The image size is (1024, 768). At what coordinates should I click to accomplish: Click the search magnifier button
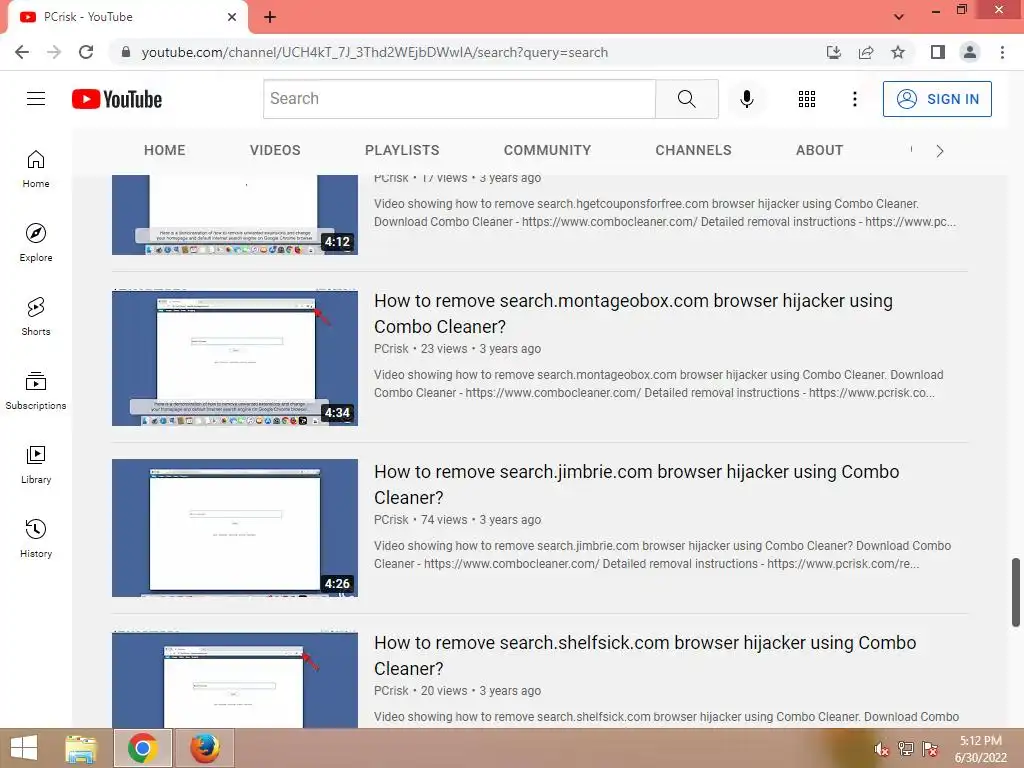[686, 99]
